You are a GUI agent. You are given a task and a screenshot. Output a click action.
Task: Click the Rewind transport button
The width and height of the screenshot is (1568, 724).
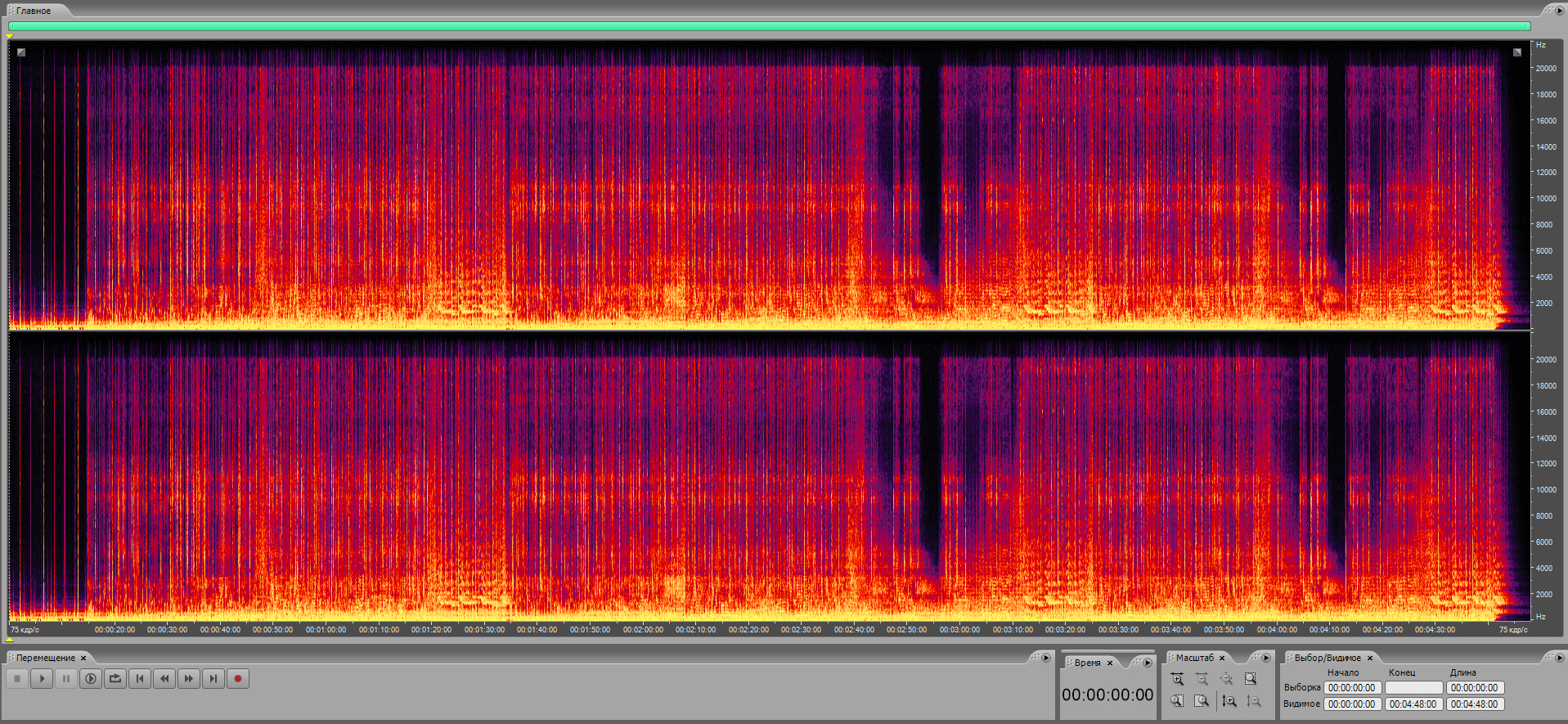point(164,678)
